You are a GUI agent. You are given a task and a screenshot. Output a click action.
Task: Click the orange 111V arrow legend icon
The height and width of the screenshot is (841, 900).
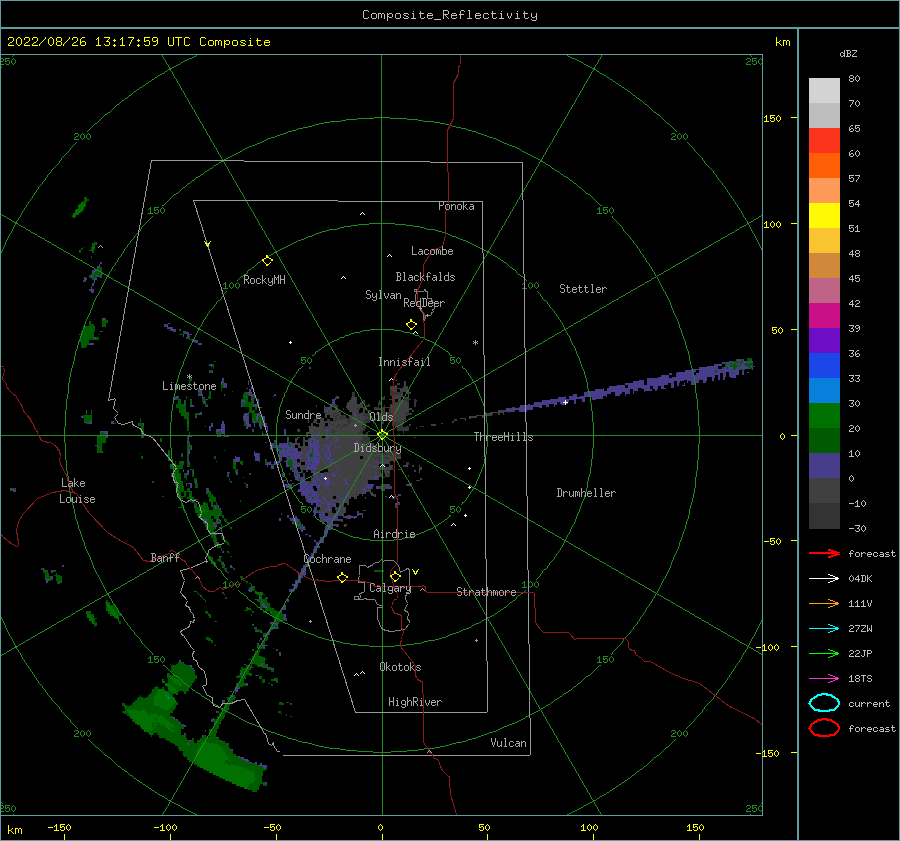click(824, 603)
